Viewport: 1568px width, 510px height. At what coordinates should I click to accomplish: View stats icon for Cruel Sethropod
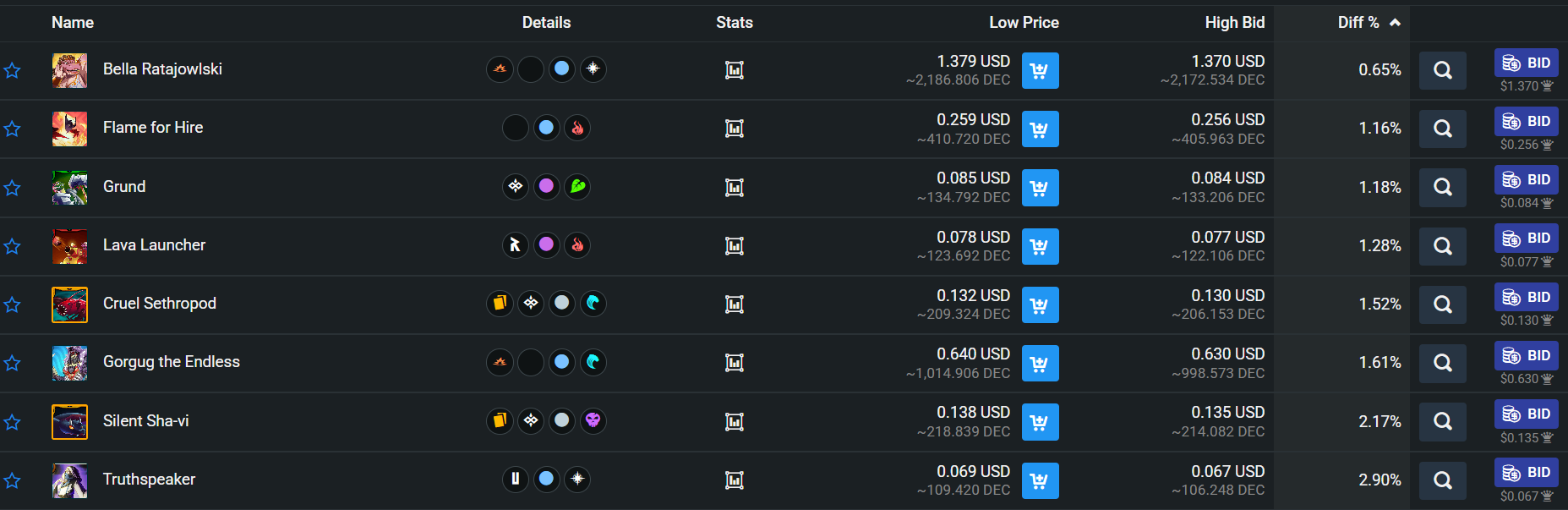(735, 304)
